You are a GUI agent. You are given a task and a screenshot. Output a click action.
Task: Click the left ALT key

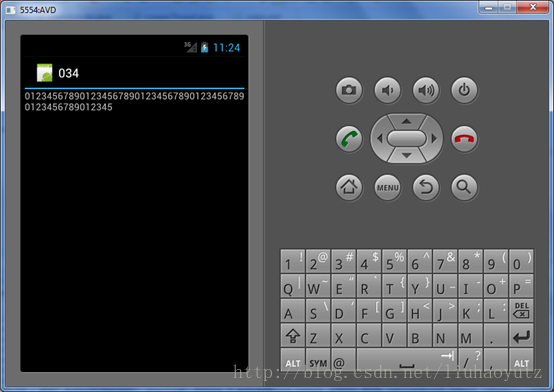[x=292, y=359]
